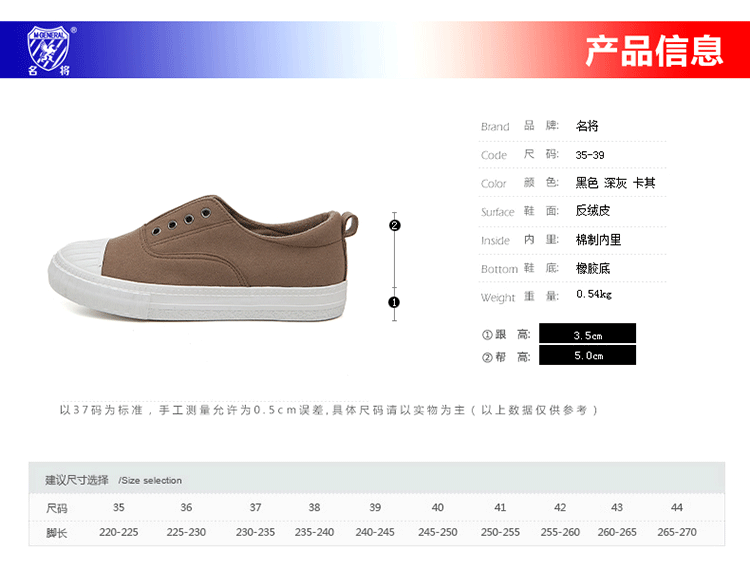
Task: Click the Color value 黑色 深灰 卡其
Action: (x=615, y=183)
